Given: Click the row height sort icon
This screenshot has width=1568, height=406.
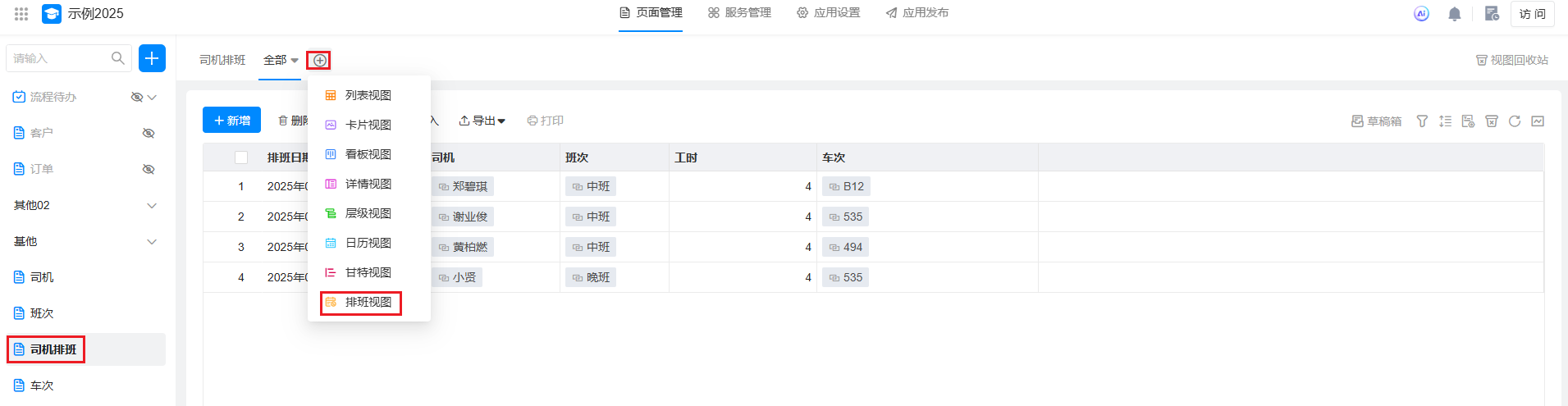Looking at the screenshot, I should click(1445, 121).
